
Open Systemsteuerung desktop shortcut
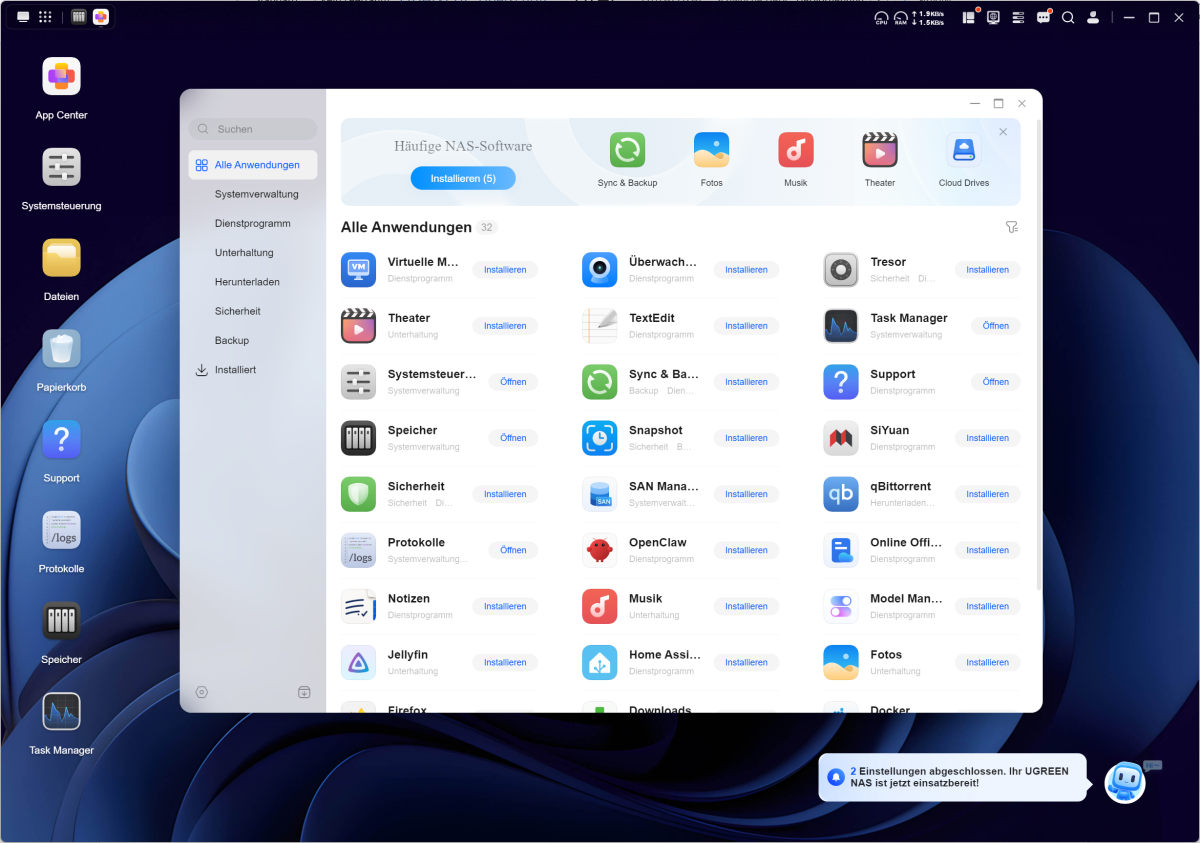point(61,167)
